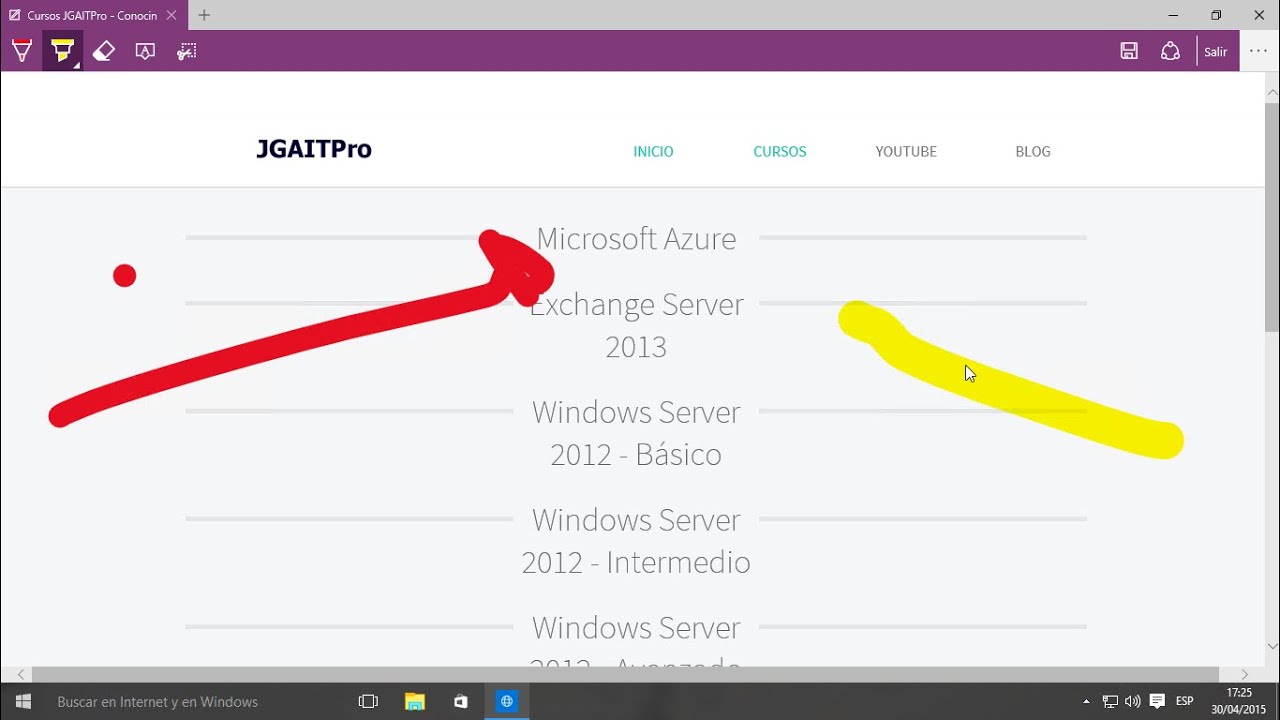Show hidden system tray icons
The image size is (1280, 720).
(x=1086, y=702)
